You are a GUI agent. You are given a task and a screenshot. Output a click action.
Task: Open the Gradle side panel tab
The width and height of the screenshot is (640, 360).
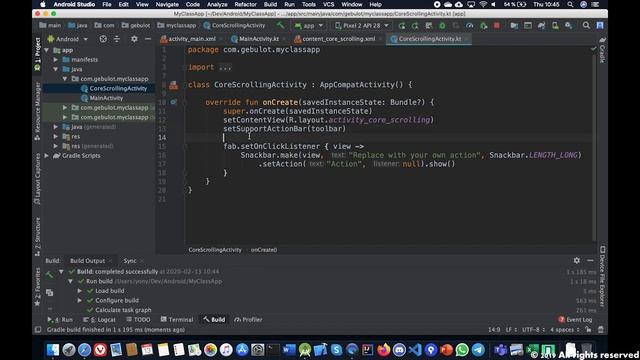tap(602, 50)
